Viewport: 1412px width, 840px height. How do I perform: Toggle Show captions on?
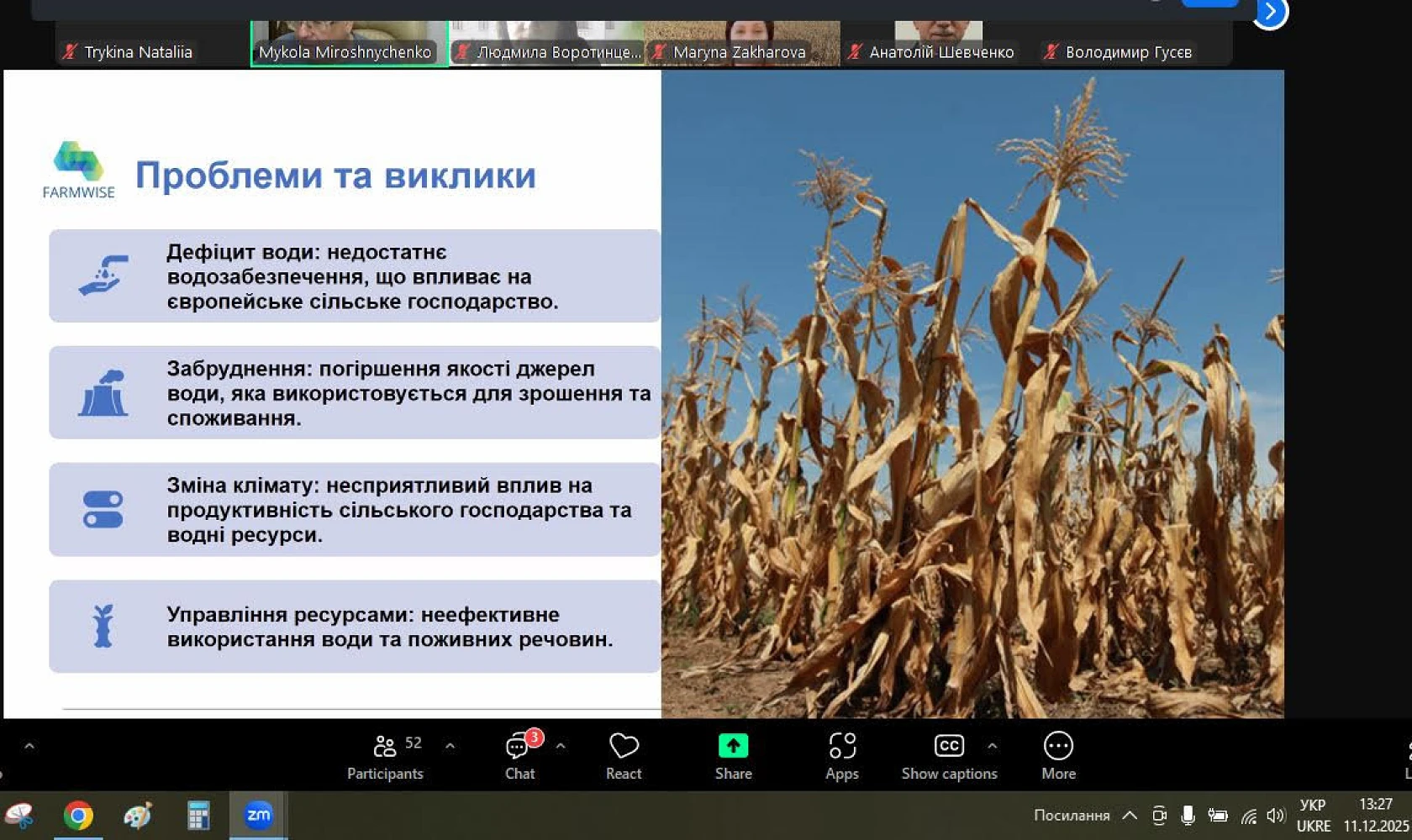point(949,756)
